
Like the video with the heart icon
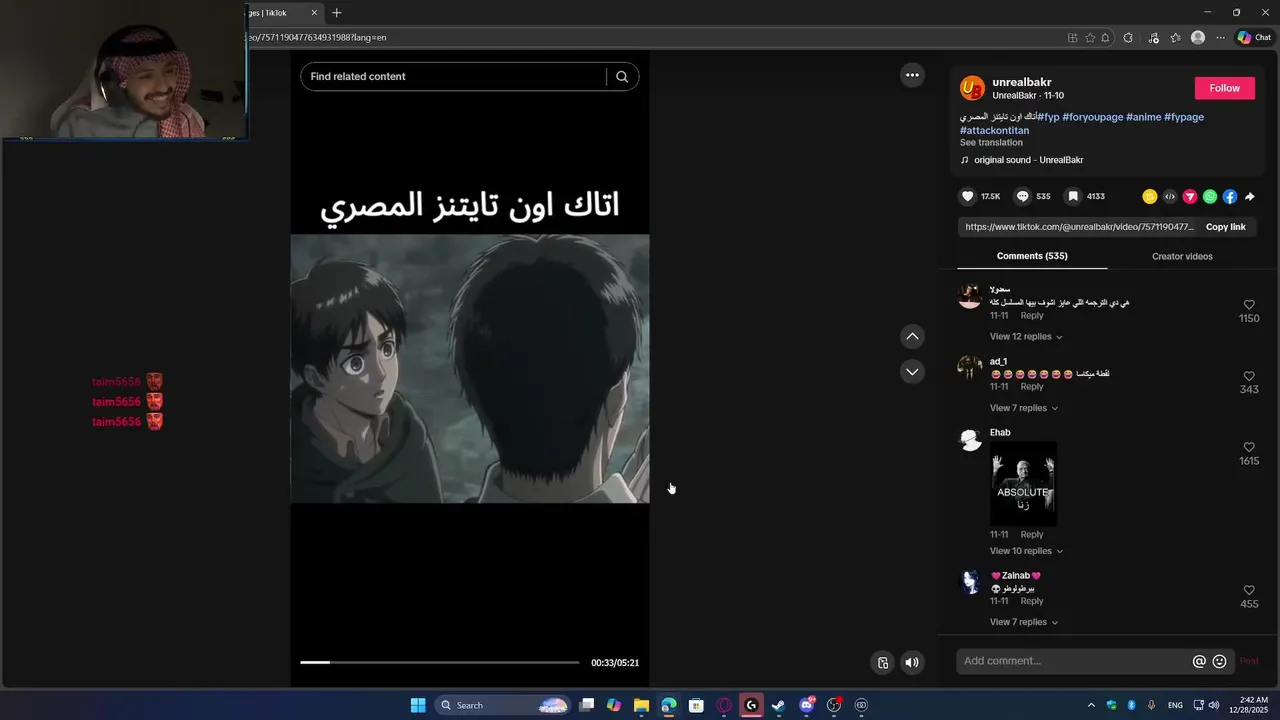coord(967,197)
